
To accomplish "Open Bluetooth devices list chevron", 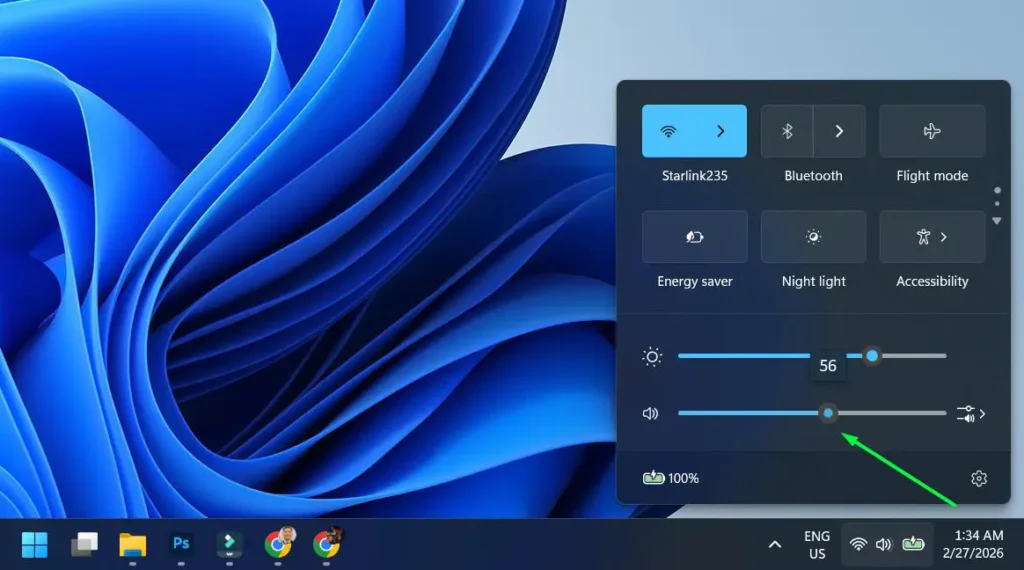I will click(x=840, y=131).
